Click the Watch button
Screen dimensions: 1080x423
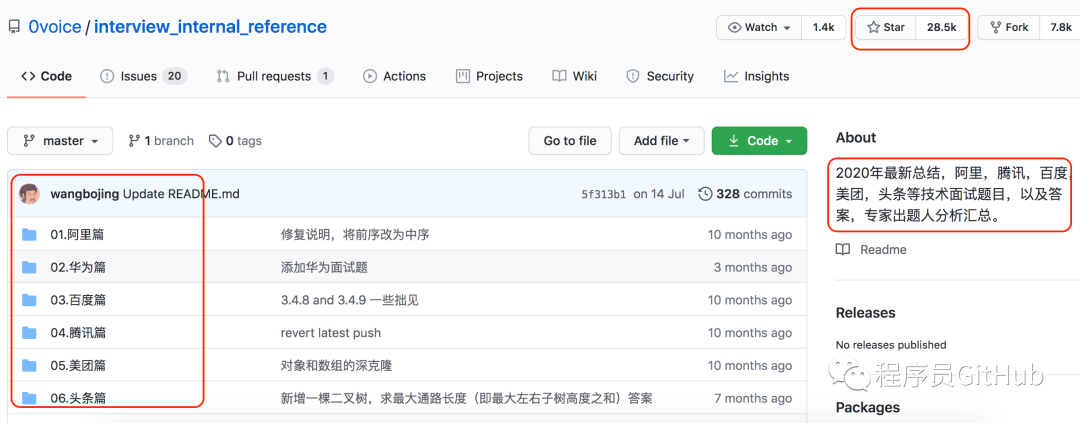click(x=759, y=28)
